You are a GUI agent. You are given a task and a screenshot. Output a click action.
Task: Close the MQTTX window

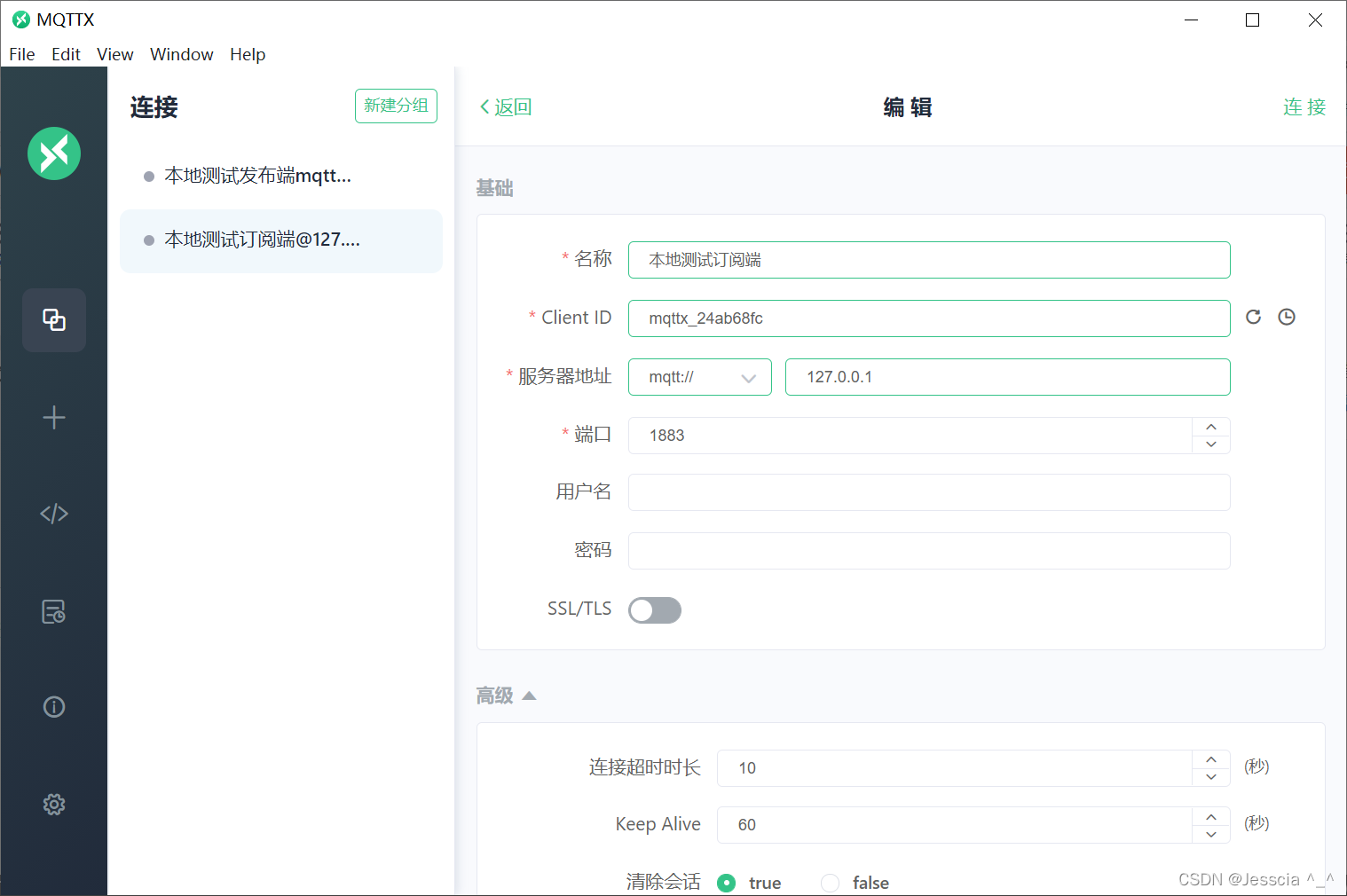tap(1315, 20)
